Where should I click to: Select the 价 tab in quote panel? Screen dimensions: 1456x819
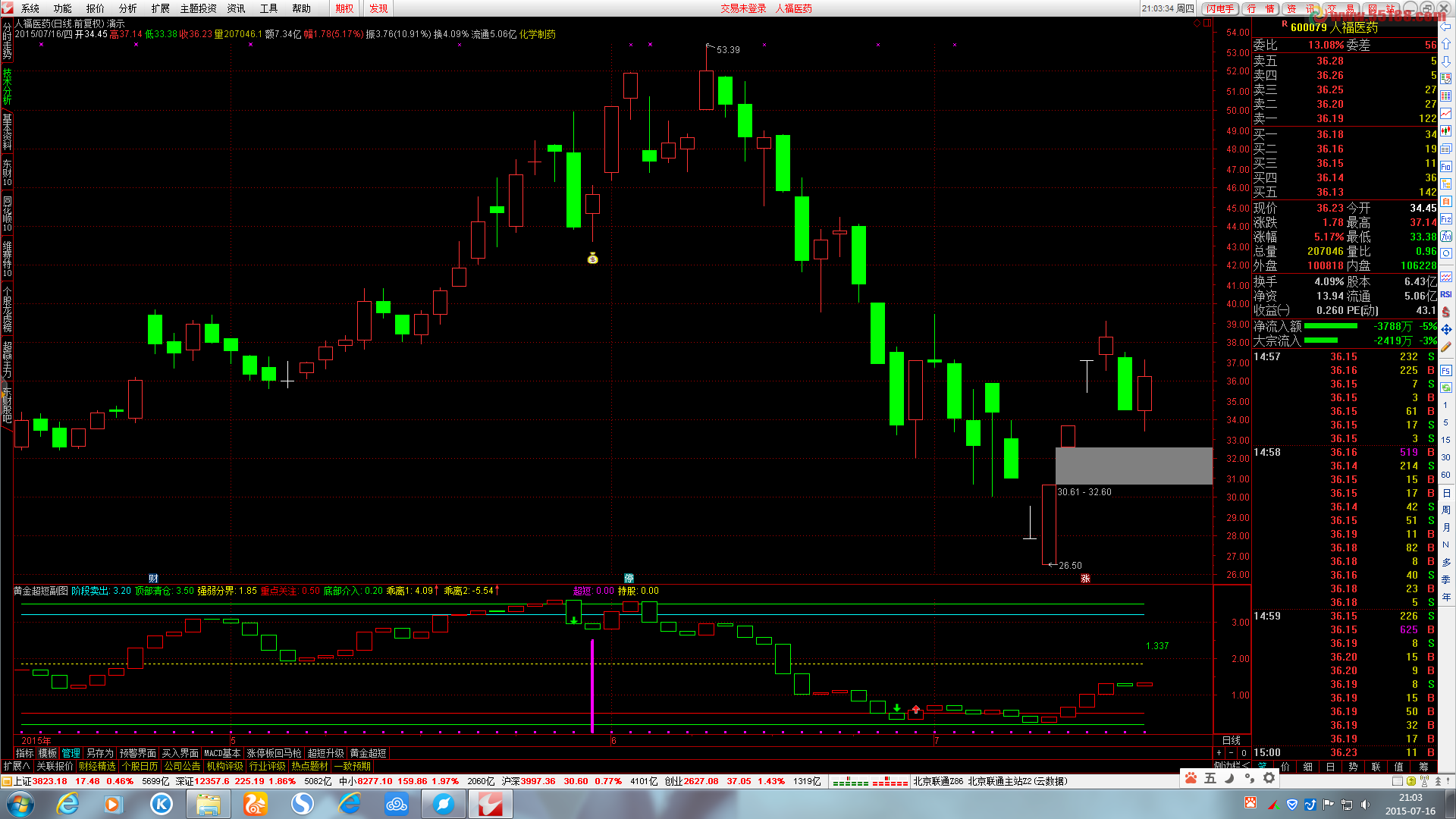point(1285,767)
